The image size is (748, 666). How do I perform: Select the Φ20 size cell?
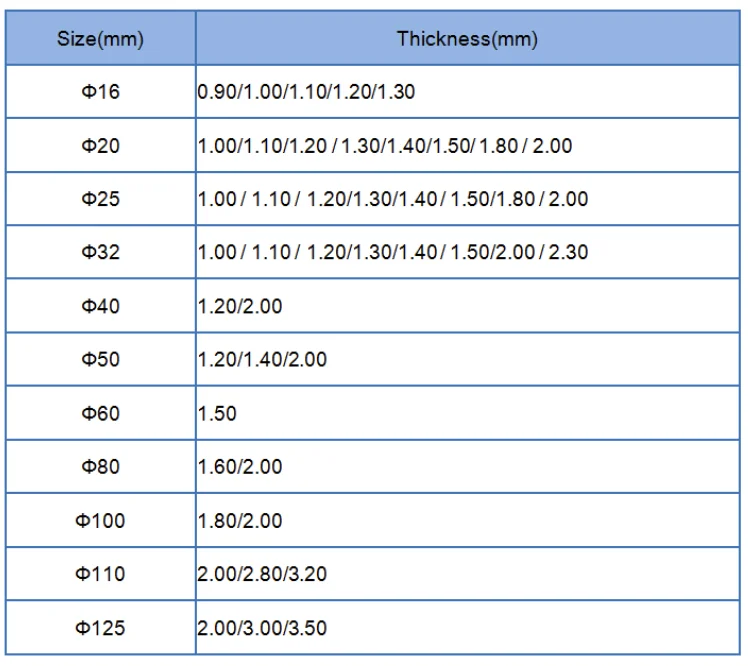click(x=100, y=146)
